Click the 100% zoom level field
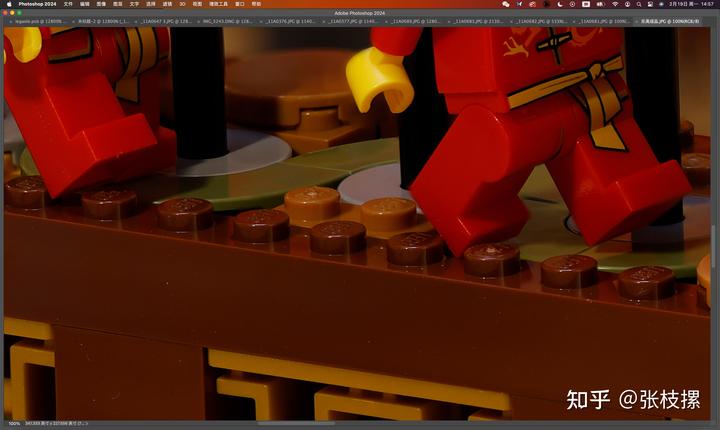This screenshot has width=720, height=430. click(14, 424)
